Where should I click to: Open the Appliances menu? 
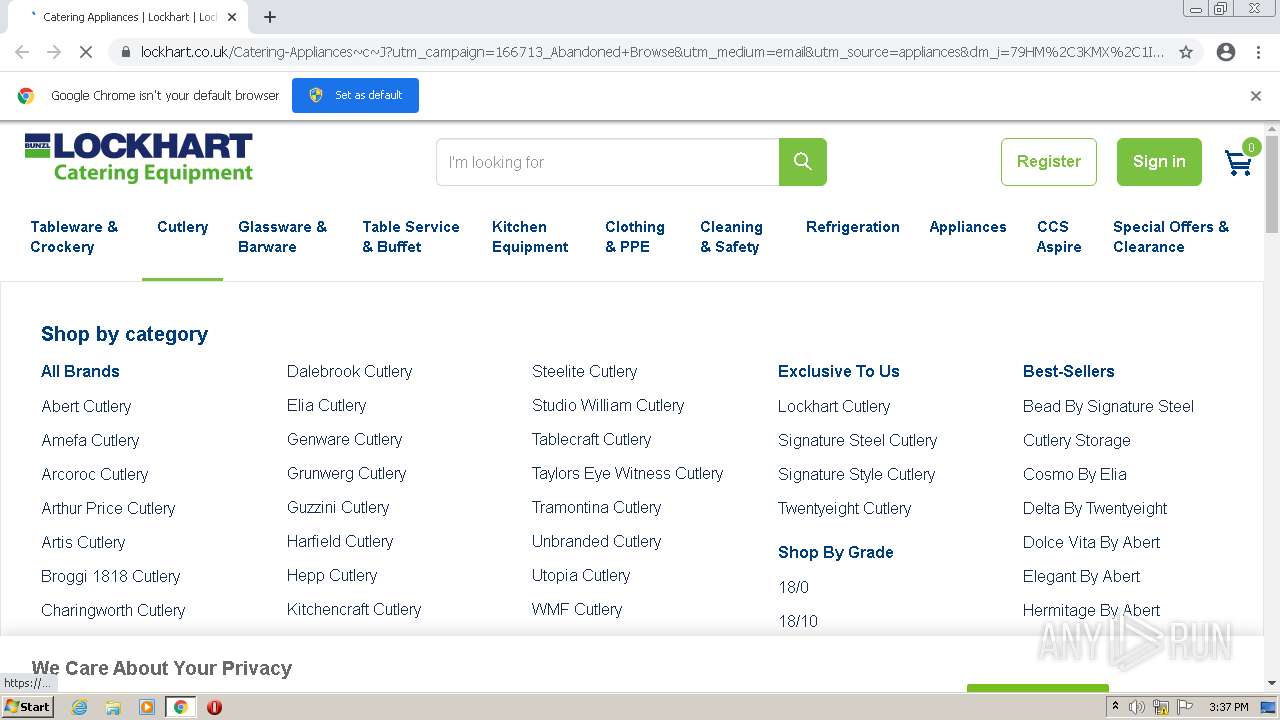tap(968, 227)
